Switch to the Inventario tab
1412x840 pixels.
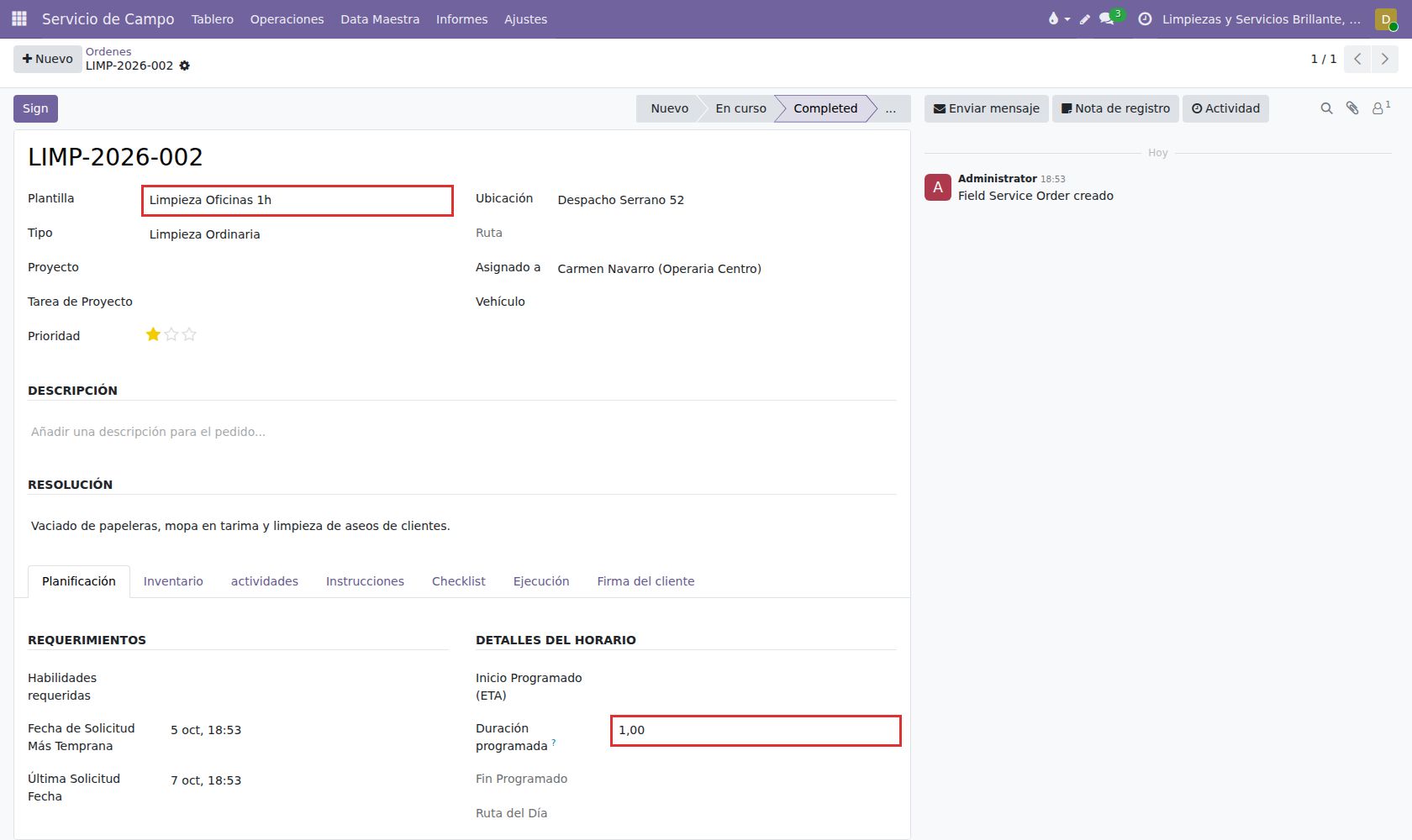173,581
